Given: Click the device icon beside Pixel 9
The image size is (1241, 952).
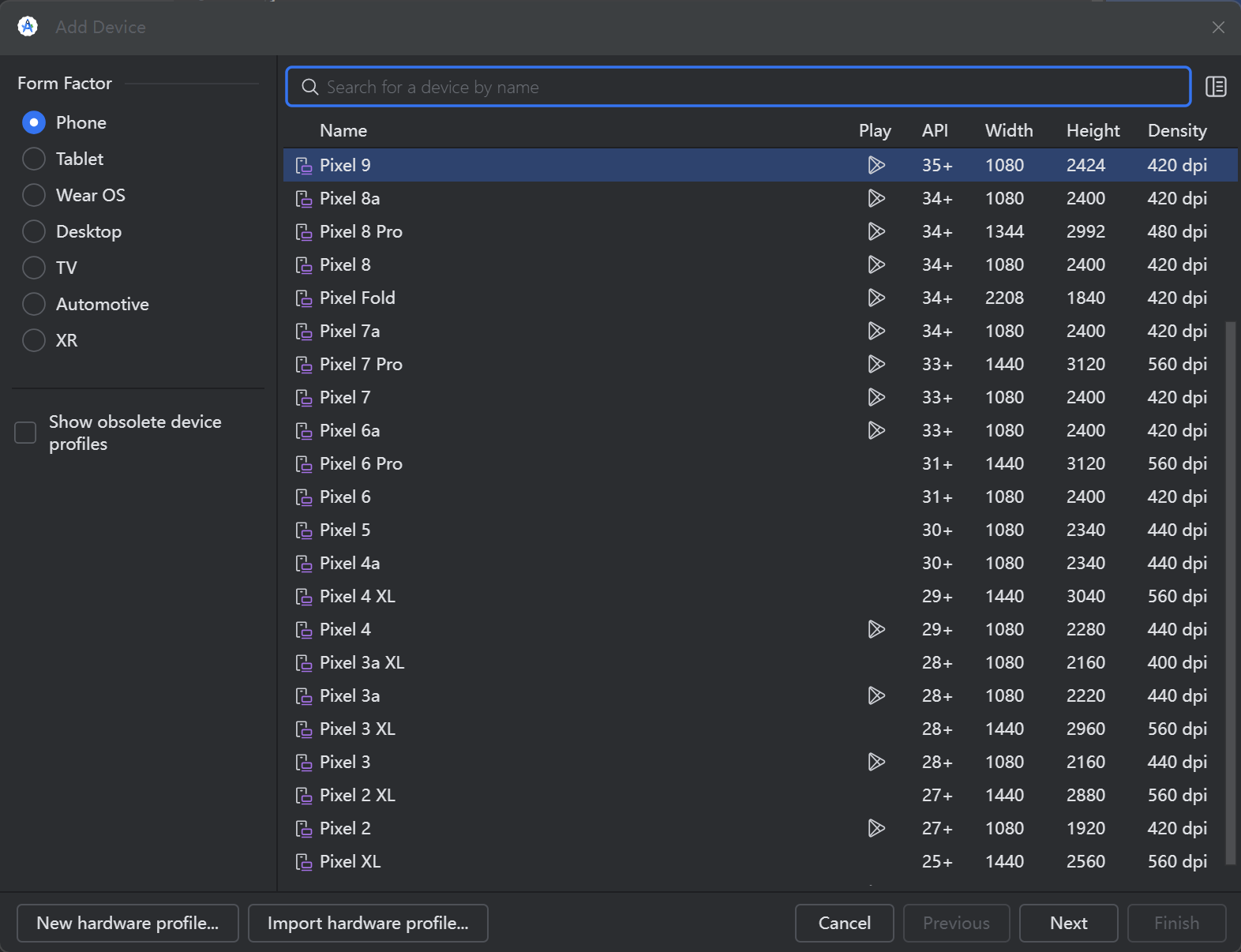Looking at the screenshot, I should click(x=304, y=165).
